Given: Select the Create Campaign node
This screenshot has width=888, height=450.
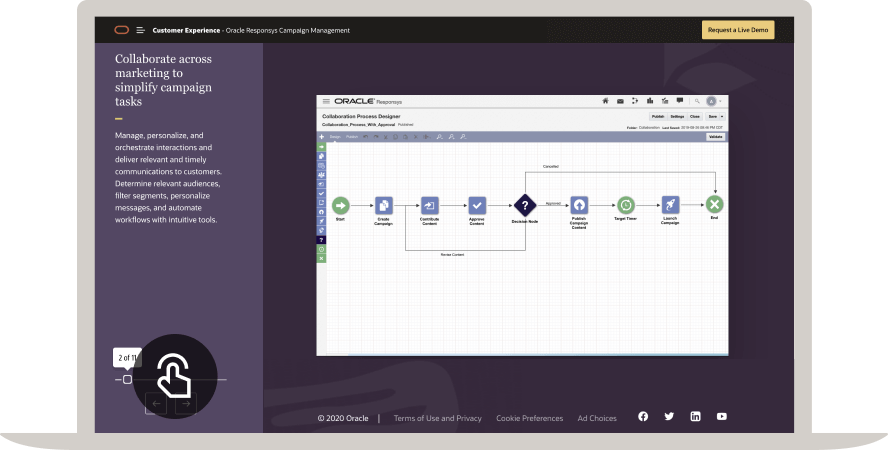Looking at the screenshot, I should pyautogui.click(x=383, y=204).
